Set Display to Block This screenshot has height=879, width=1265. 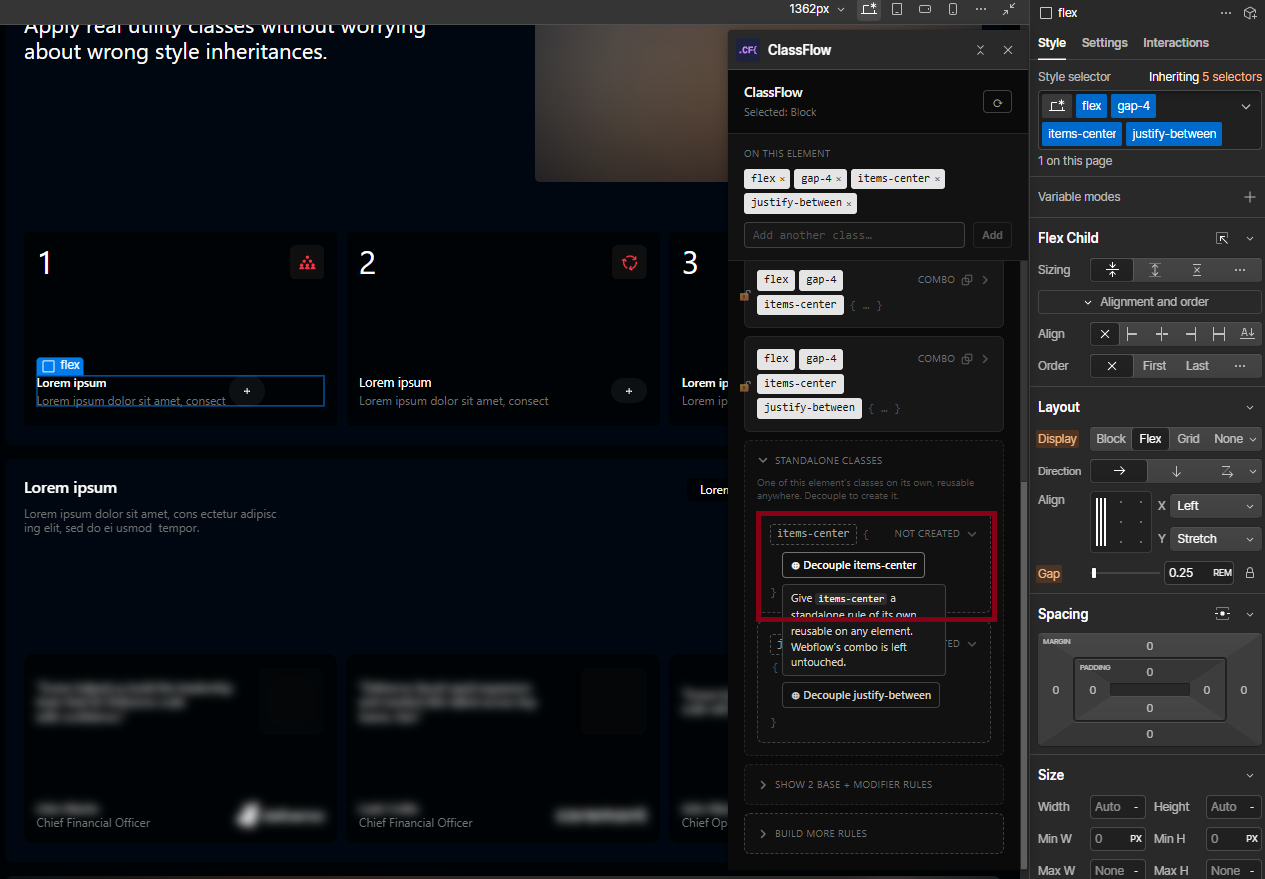1111,439
